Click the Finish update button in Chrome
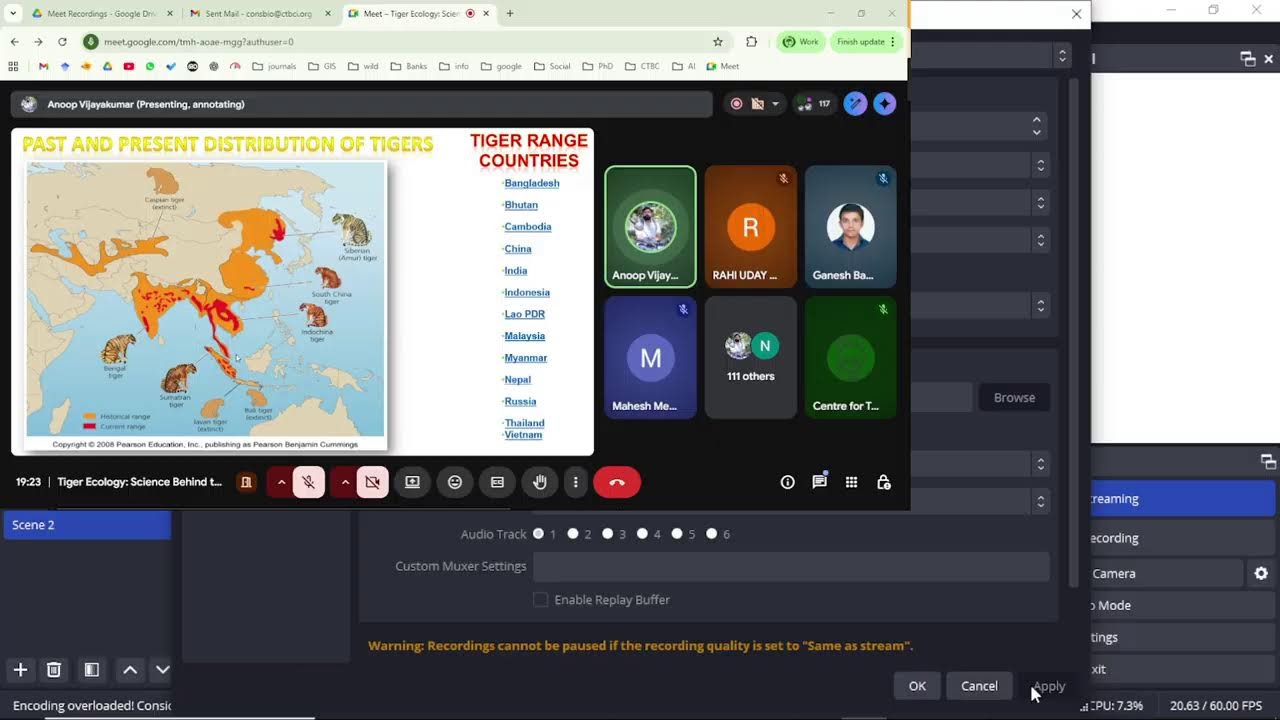The image size is (1280, 720). pyautogui.click(x=867, y=42)
